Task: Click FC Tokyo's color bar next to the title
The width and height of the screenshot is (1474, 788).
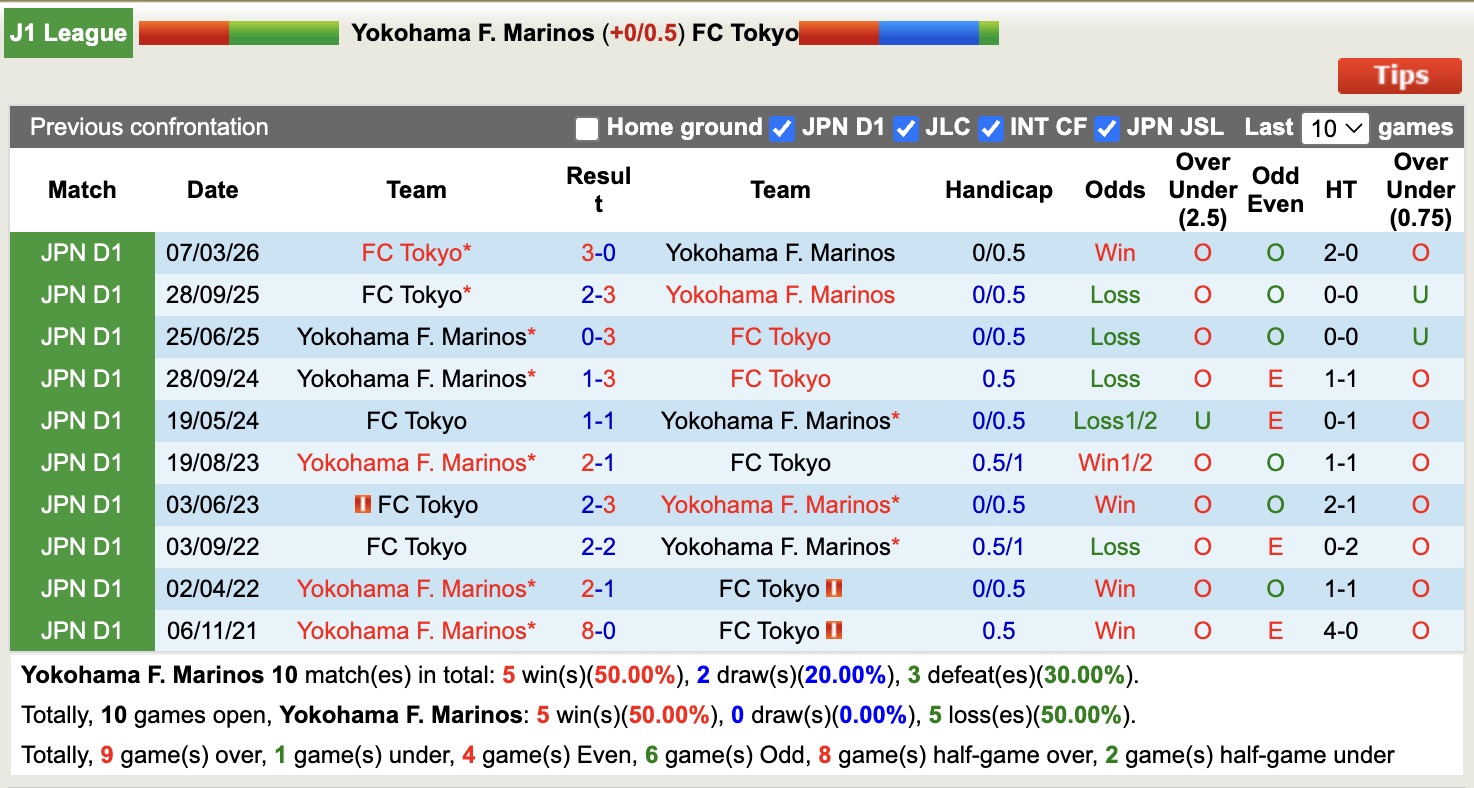Action: [x=897, y=32]
